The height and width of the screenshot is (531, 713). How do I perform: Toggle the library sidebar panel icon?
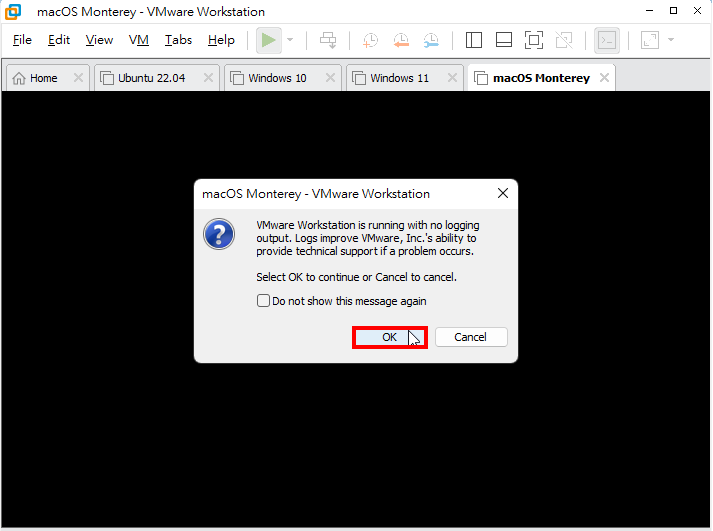point(474,40)
